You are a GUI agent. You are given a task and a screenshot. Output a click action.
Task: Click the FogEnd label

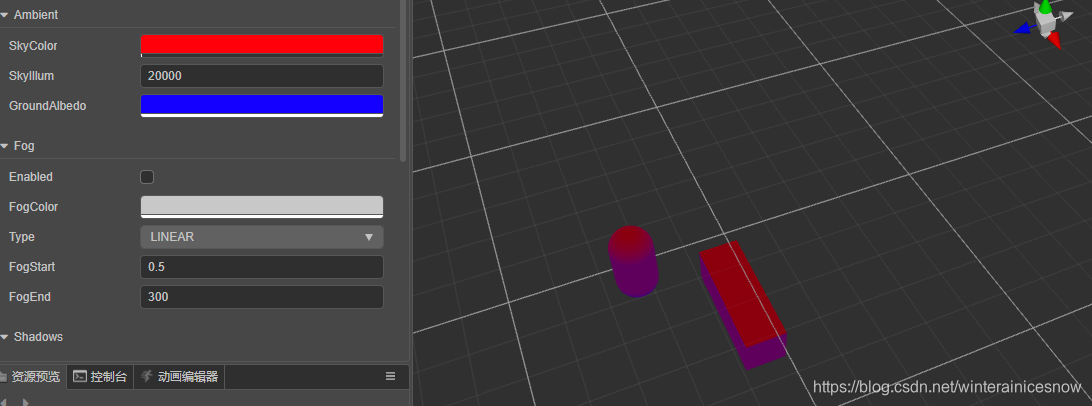coord(30,297)
